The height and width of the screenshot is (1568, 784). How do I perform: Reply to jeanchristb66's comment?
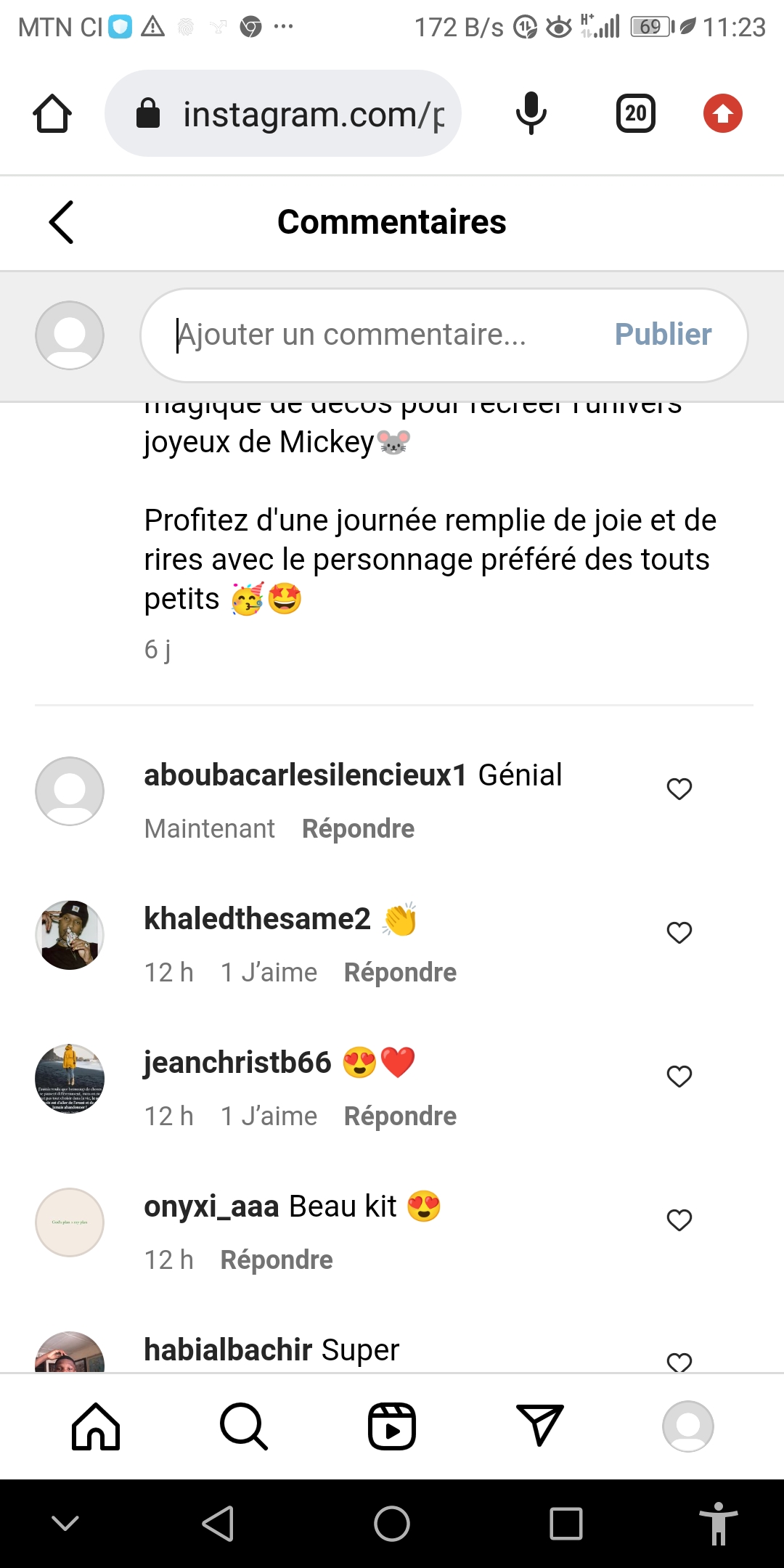point(400,1116)
